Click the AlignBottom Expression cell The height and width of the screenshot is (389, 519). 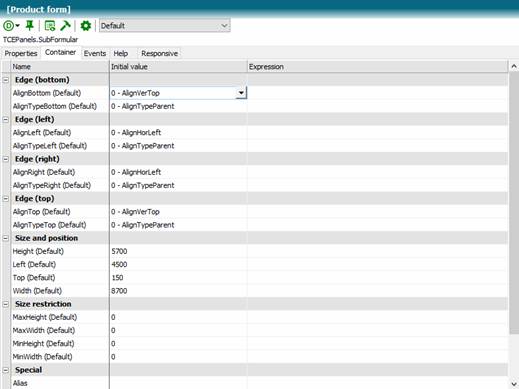(x=378, y=93)
